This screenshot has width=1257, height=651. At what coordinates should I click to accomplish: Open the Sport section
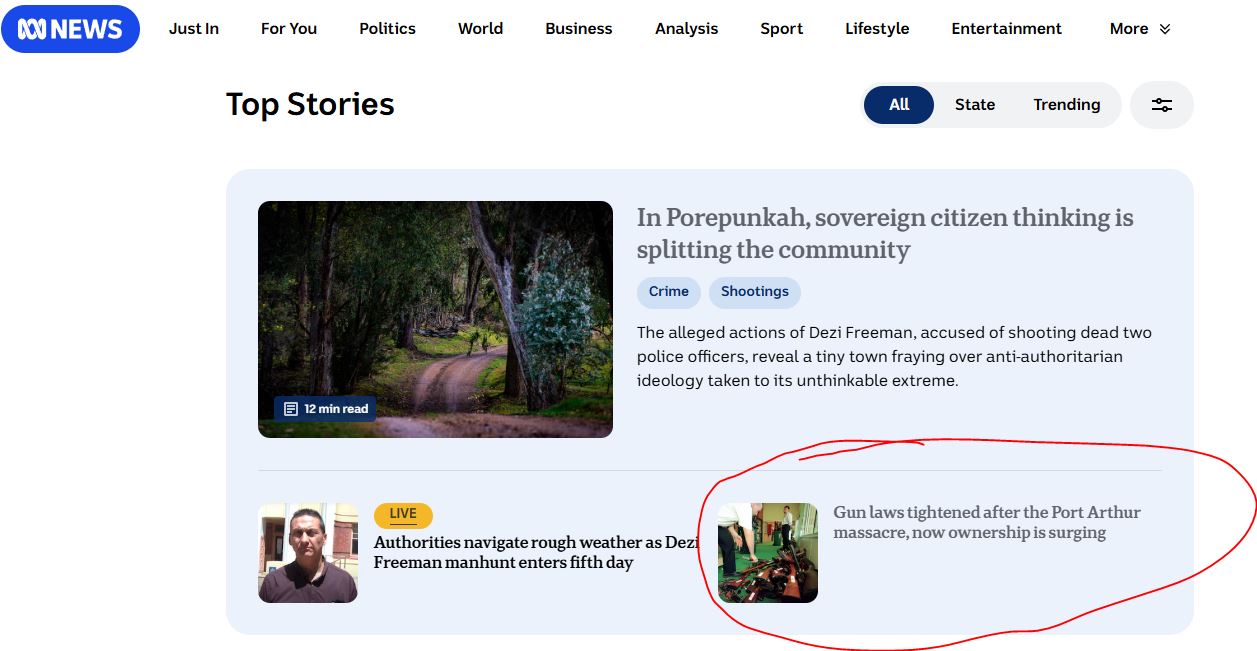(x=781, y=29)
